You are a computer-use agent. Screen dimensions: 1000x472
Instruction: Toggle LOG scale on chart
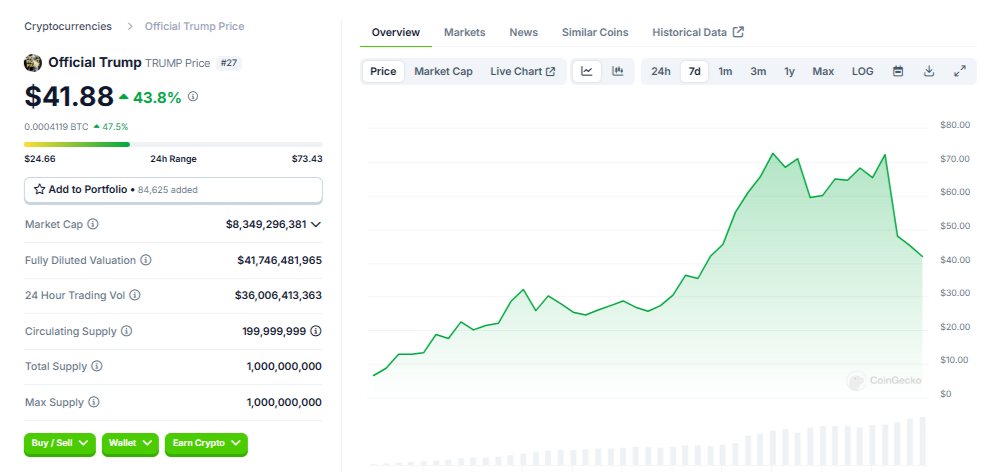coord(862,71)
